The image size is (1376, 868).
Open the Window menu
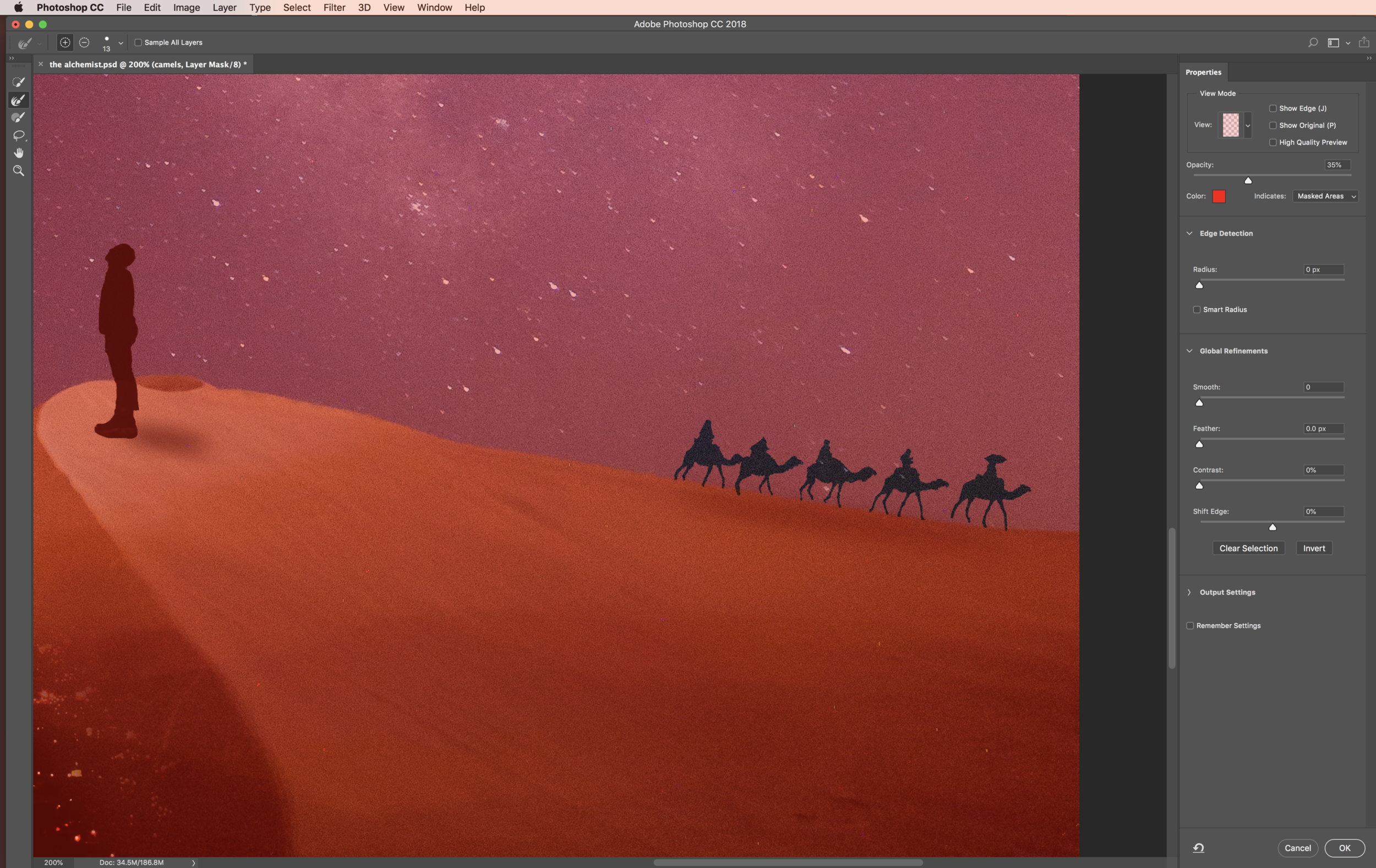coord(434,7)
